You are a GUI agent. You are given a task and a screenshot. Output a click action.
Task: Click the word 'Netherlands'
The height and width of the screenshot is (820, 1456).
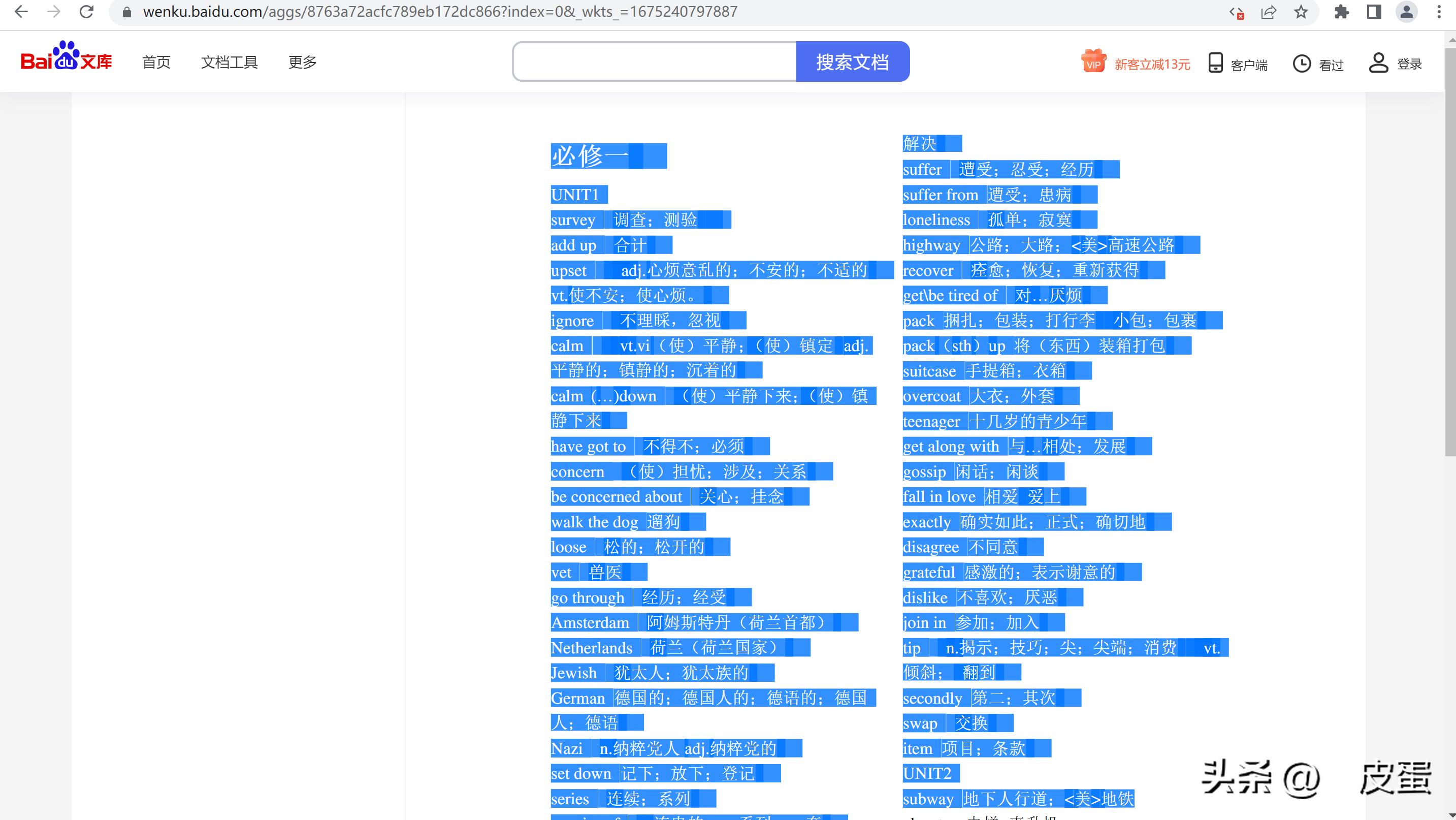[x=592, y=648]
